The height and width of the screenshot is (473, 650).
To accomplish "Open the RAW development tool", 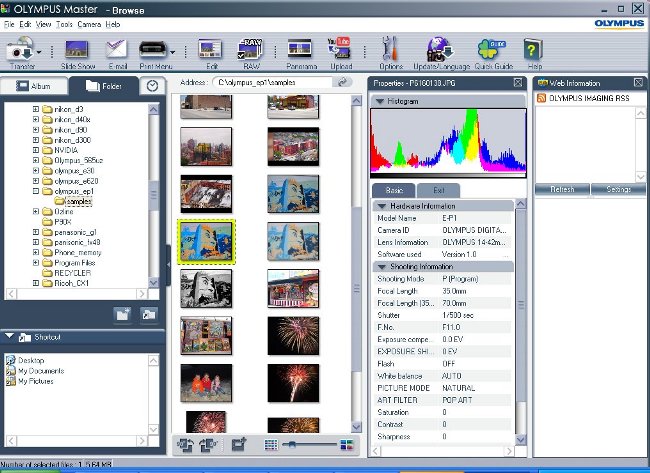I will (x=253, y=49).
